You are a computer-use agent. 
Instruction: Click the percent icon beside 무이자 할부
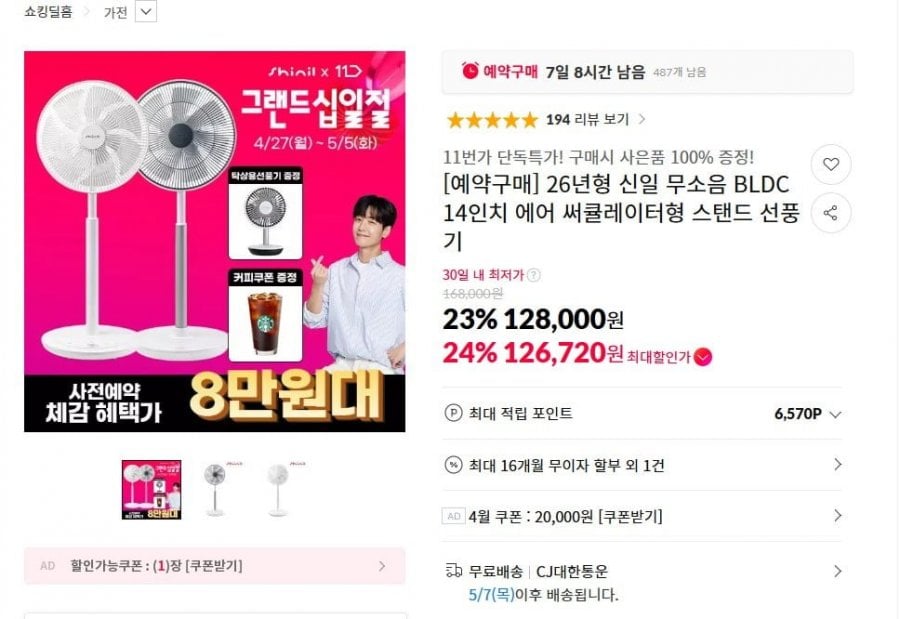[x=453, y=465]
